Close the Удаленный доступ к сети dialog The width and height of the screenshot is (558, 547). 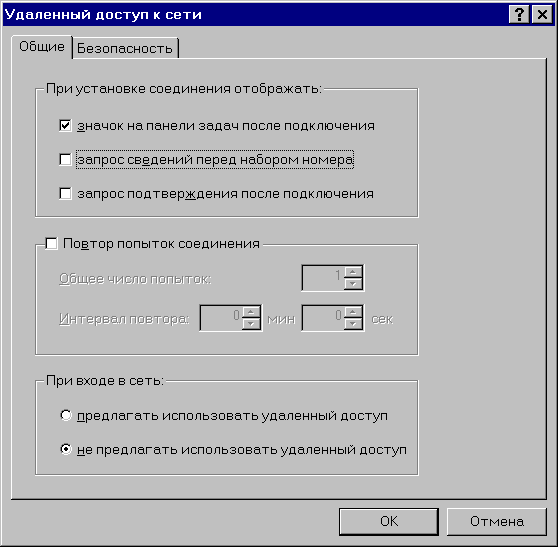542,15
